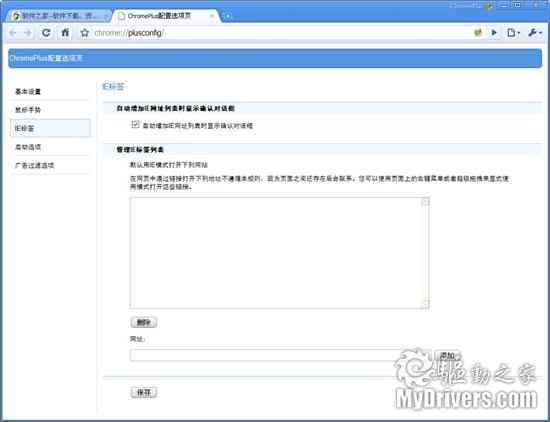The height and width of the screenshot is (422, 550).
Task: Toggle the IE list confirmation dialog checkbox
Action: pyautogui.click(x=135, y=125)
